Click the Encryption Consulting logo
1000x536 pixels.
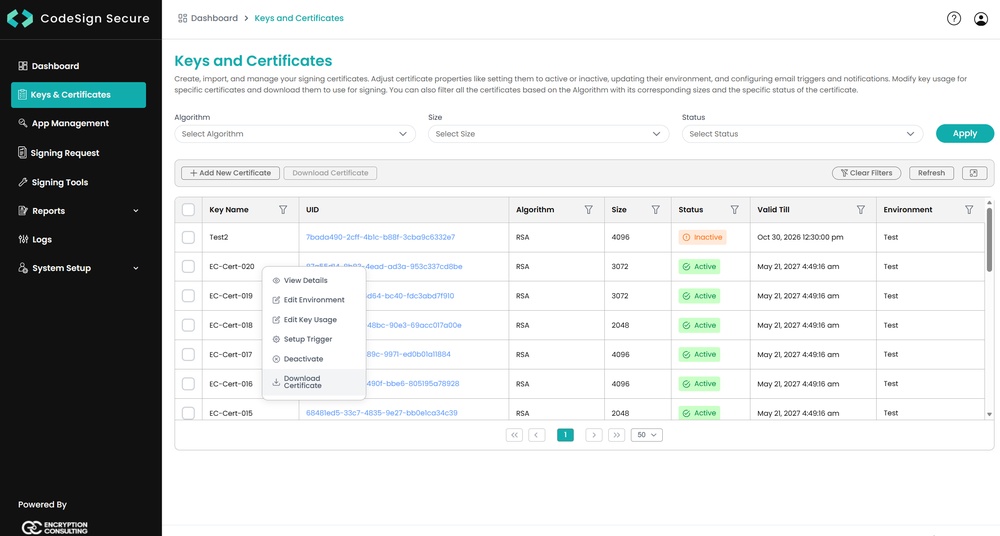[54, 528]
